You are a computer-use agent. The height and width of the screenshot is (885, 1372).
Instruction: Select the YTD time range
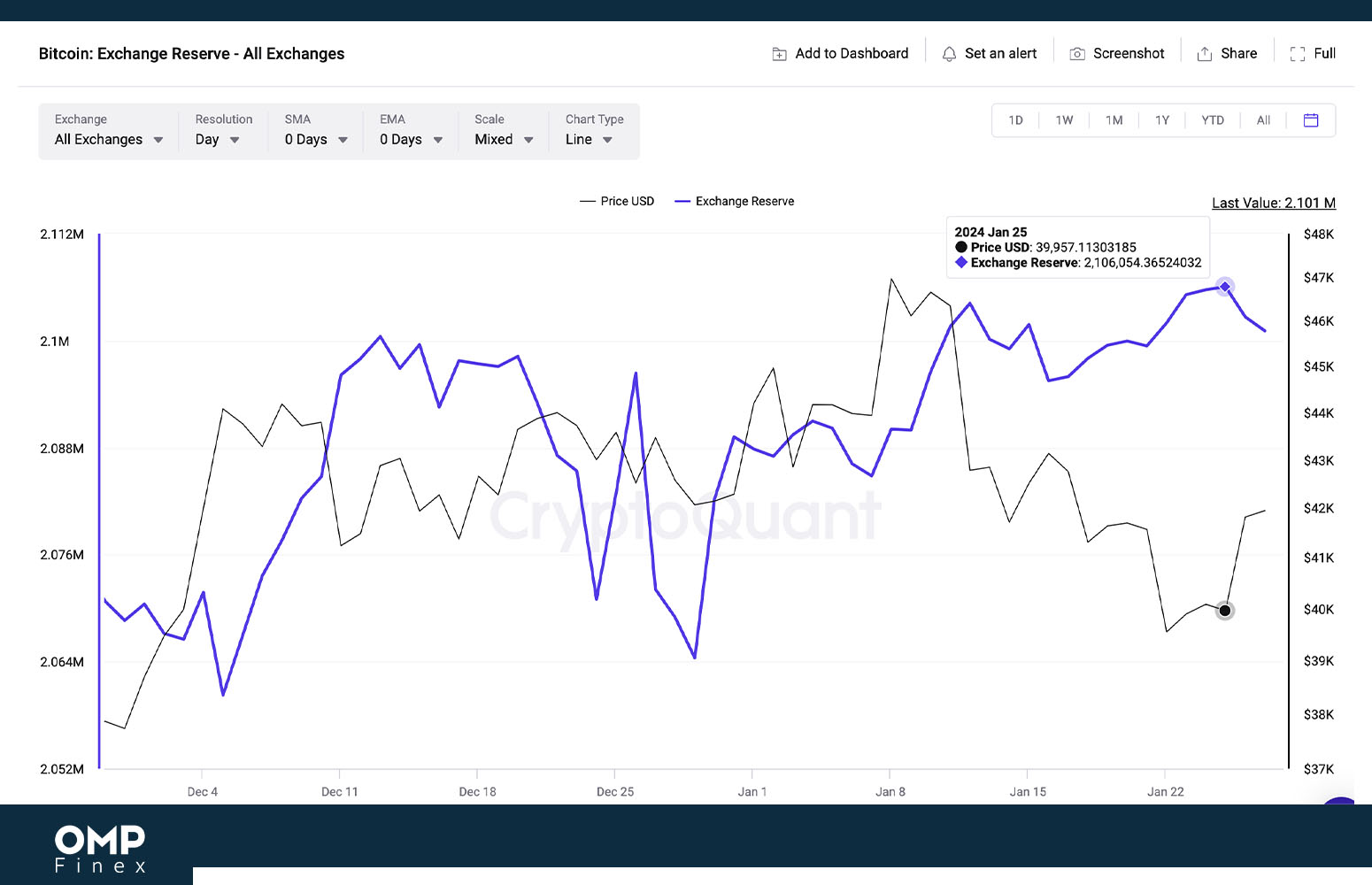[1213, 120]
